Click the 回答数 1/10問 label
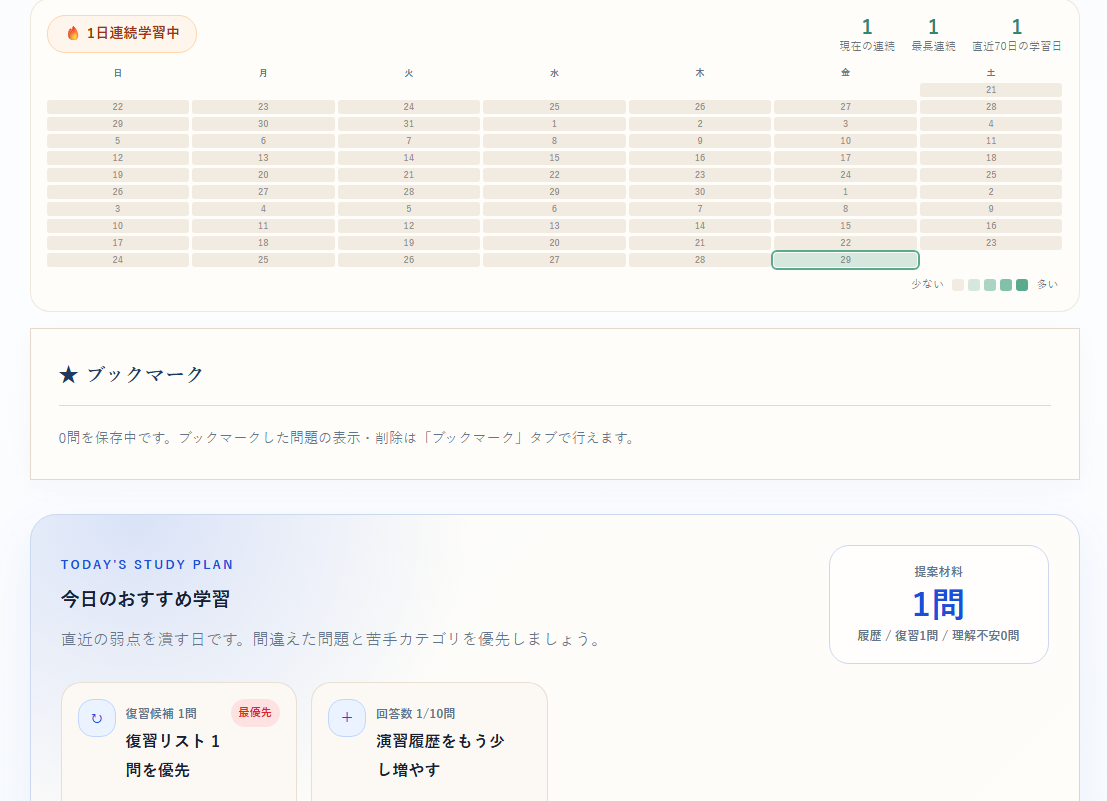 tap(415, 713)
